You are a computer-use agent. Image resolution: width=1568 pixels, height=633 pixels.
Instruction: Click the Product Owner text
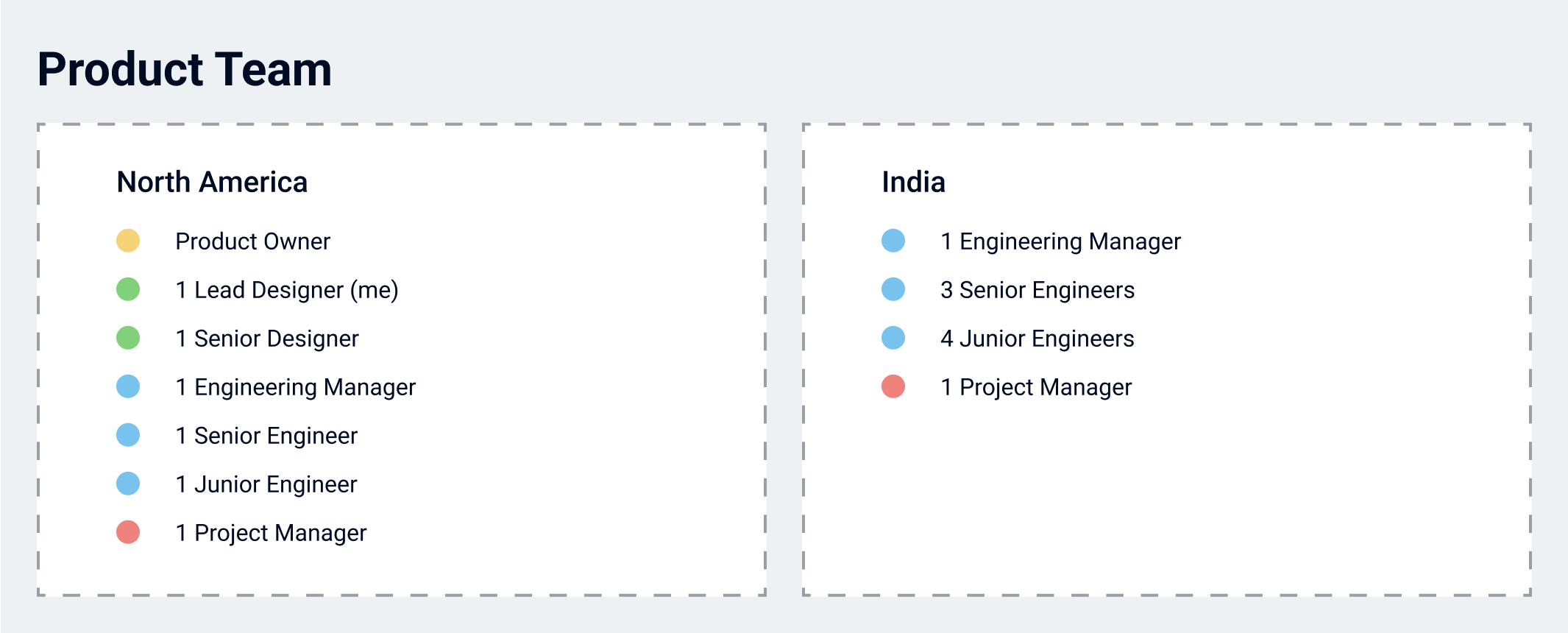click(x=253, y=241)
